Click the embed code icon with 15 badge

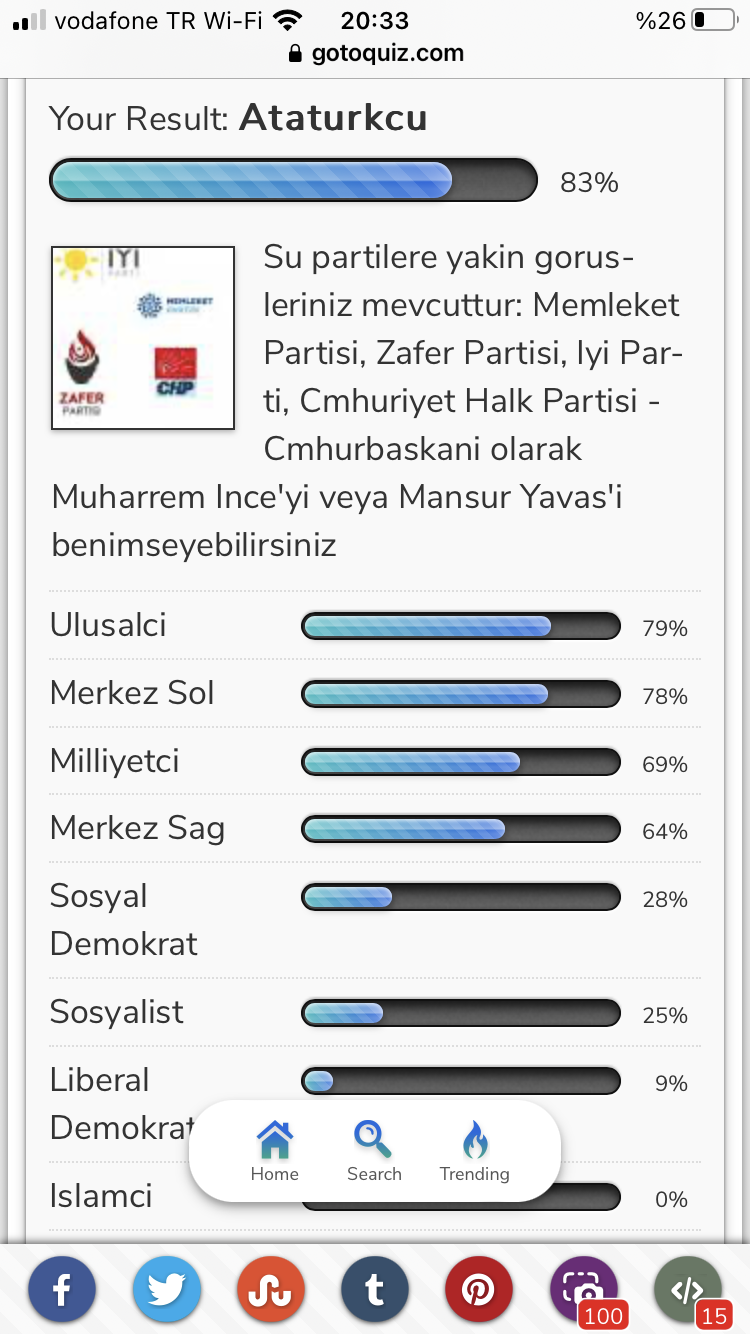688,1290
